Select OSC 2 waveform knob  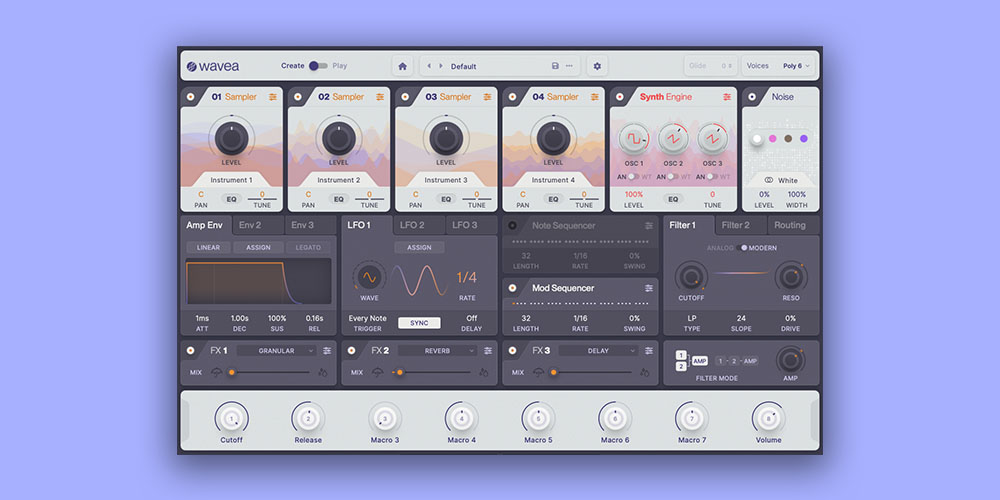click(x=673, y=138)
